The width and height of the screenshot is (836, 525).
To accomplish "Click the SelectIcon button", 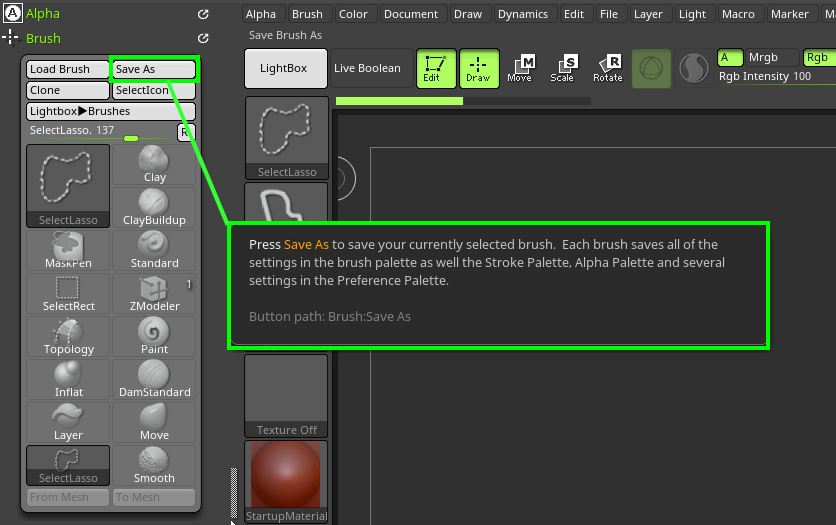I will pyautogui.click(x=154, y=91).
